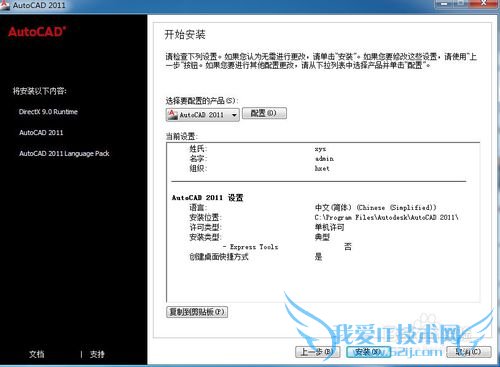Click the AutoCAD 2011 设置 heading

tap(207, 198)
